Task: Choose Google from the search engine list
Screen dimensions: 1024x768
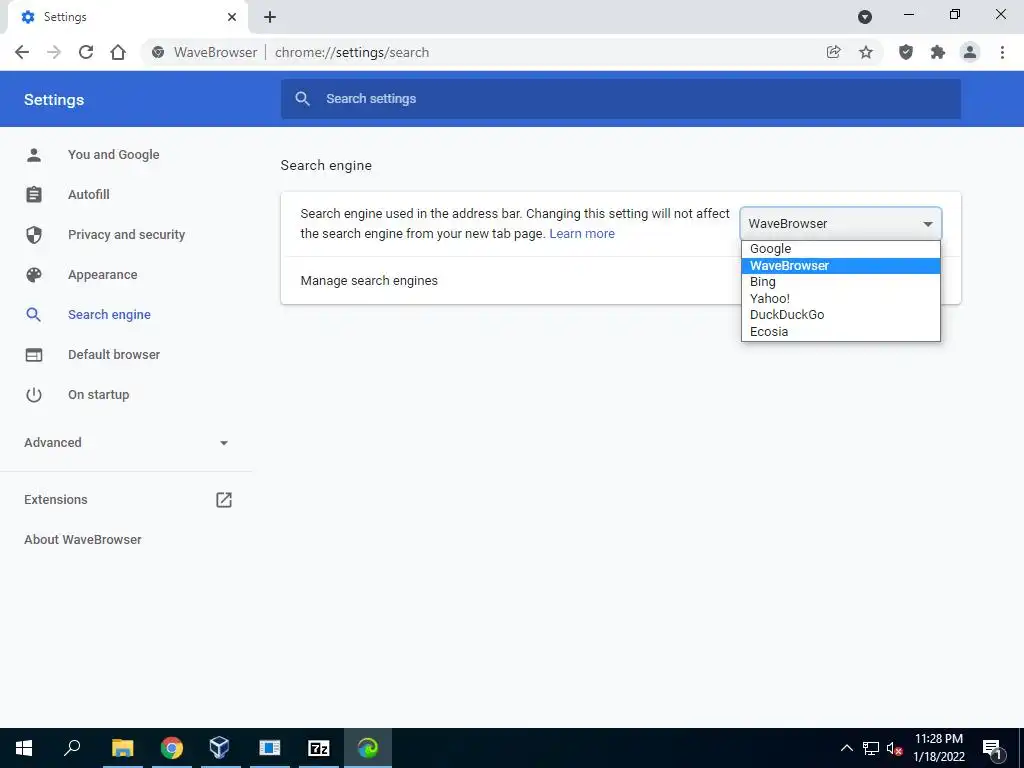Action: 840,249
